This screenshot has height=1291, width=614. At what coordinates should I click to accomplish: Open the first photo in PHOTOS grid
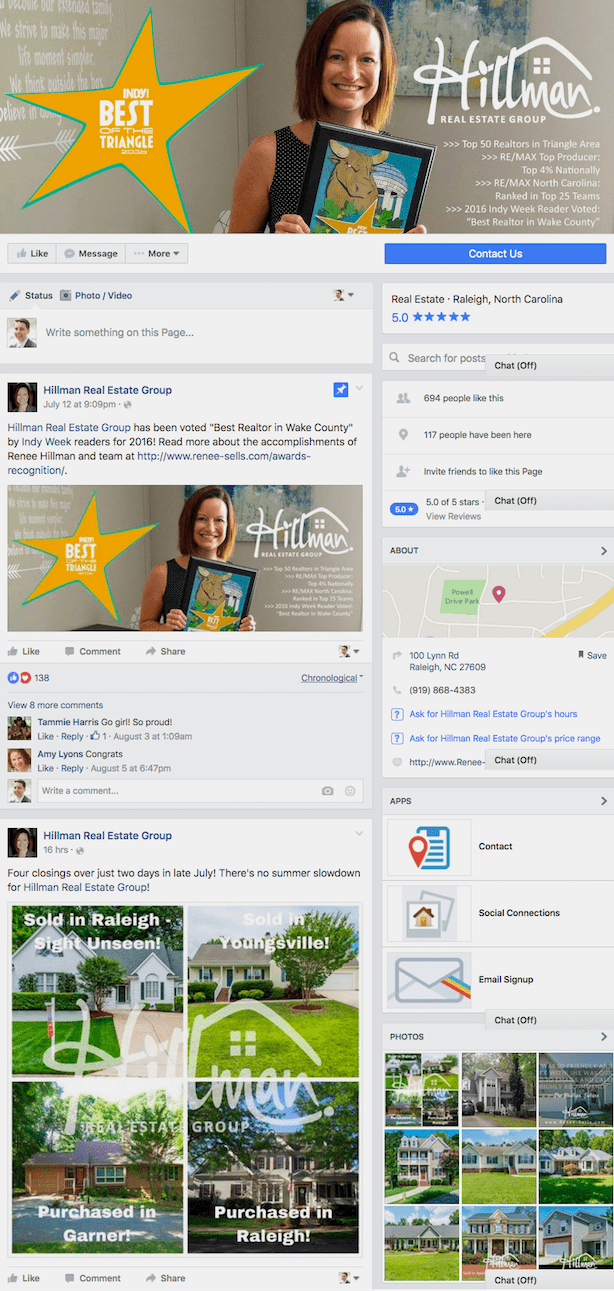[x=421, y=1088]
